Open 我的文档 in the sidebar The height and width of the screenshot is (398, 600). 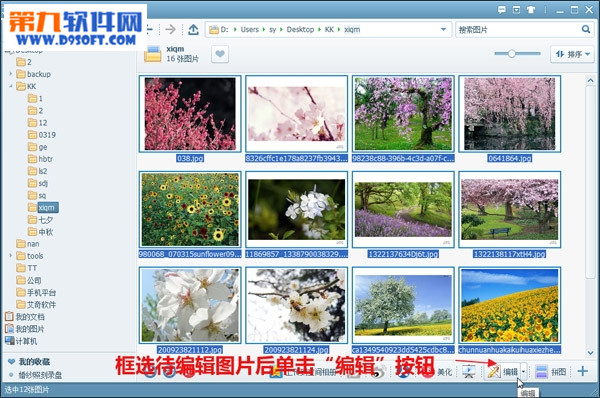[25, 317]
